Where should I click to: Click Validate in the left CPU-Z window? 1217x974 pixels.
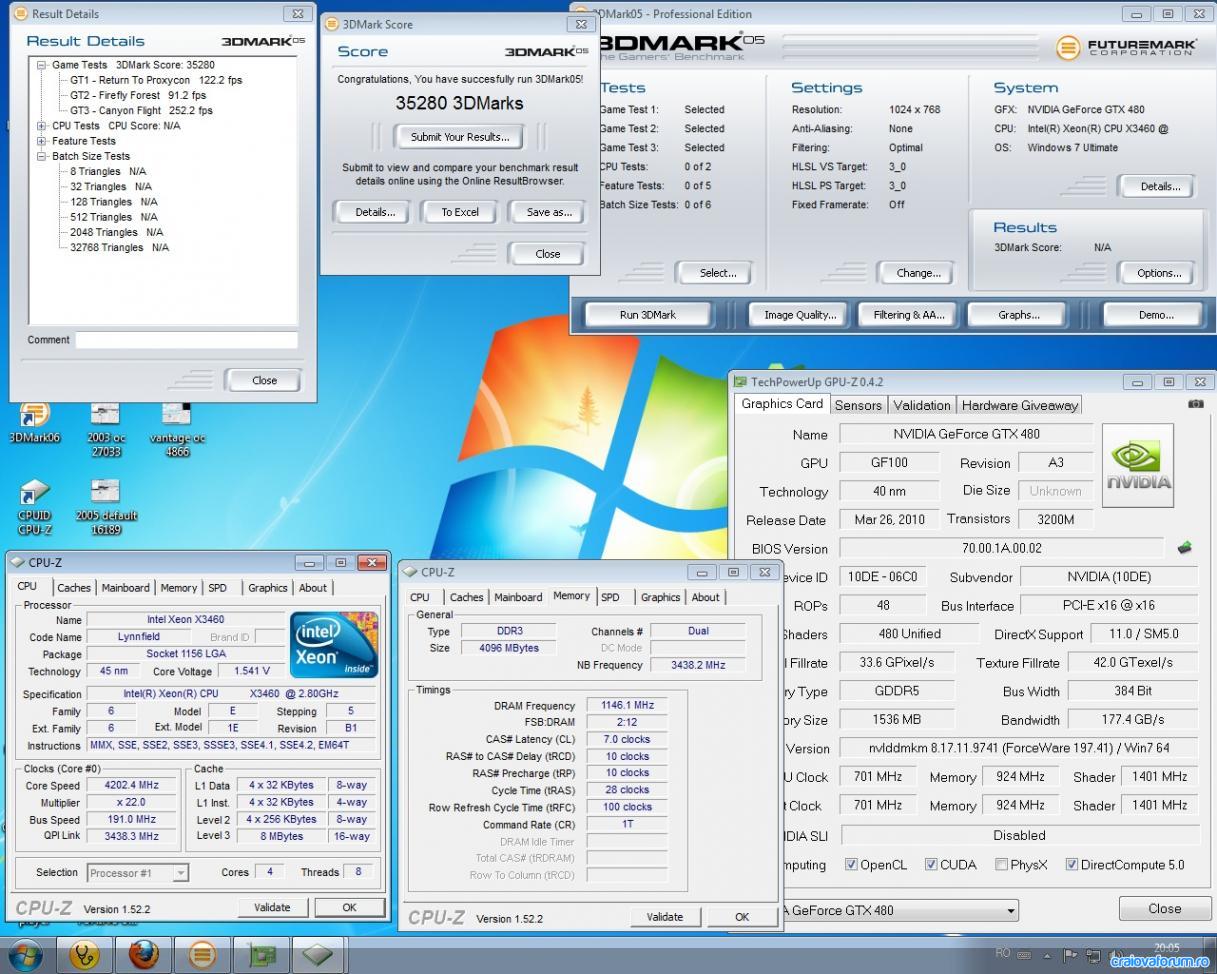pyautogui.click(x=272, y=908)
